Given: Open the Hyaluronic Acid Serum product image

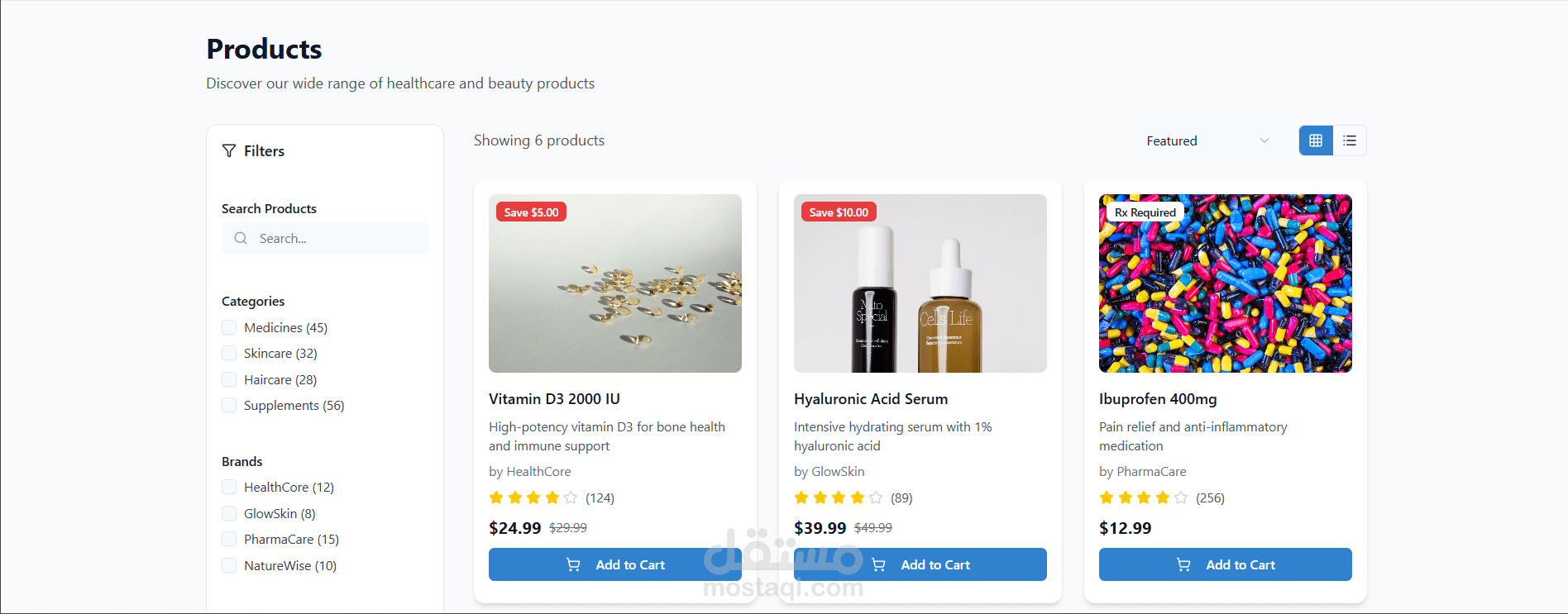Looking at the screenshot, I should 920,283.
